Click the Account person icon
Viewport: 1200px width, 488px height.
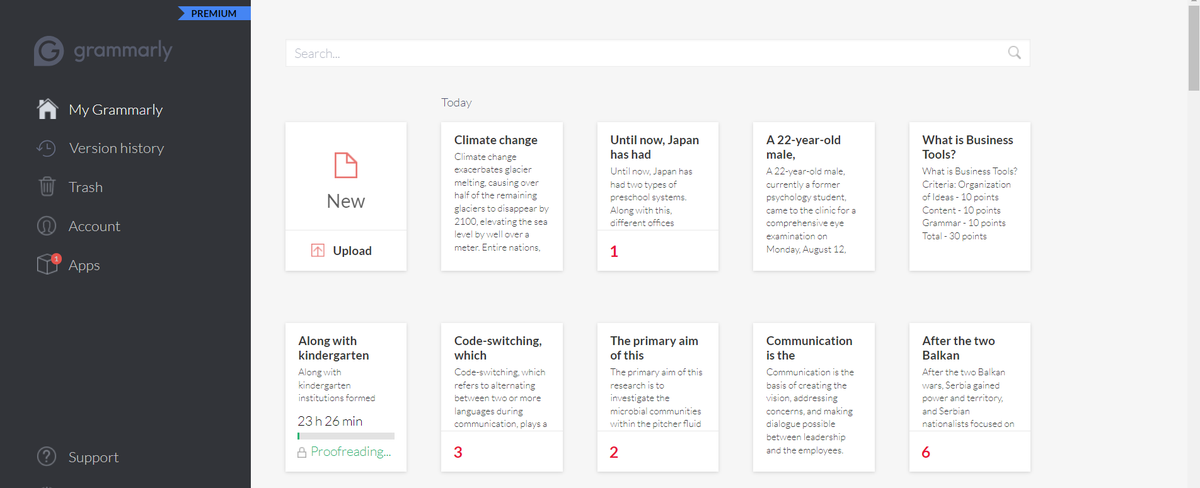point(46,226)
